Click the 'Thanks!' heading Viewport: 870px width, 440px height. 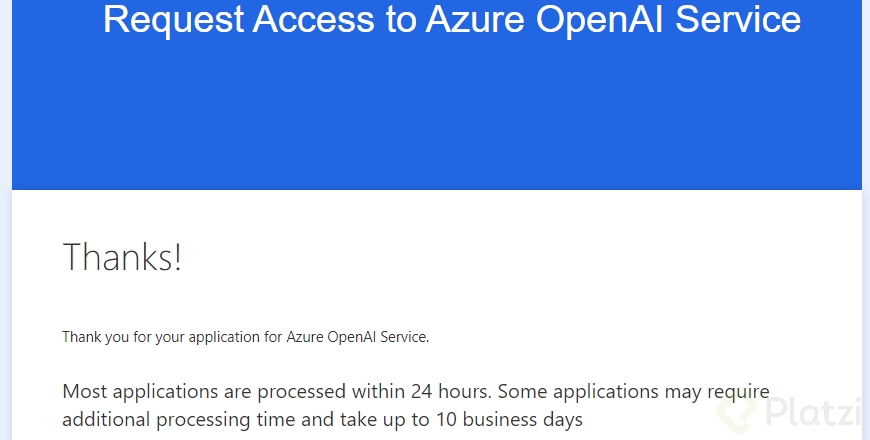pyautogui.click(x=122, y=257)
